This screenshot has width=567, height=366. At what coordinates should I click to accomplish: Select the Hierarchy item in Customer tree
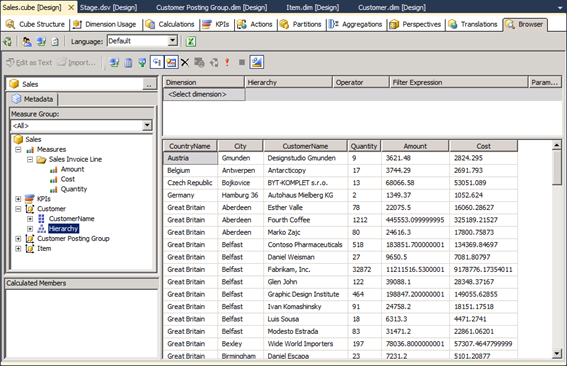point(63,229)
